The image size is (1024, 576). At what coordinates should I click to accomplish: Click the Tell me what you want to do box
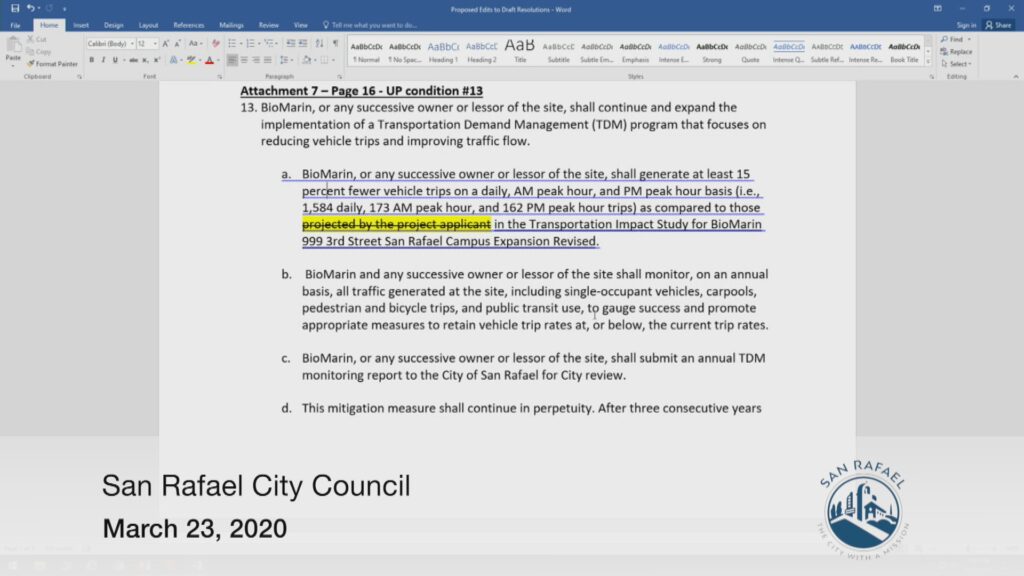click(x=370, y=25)
